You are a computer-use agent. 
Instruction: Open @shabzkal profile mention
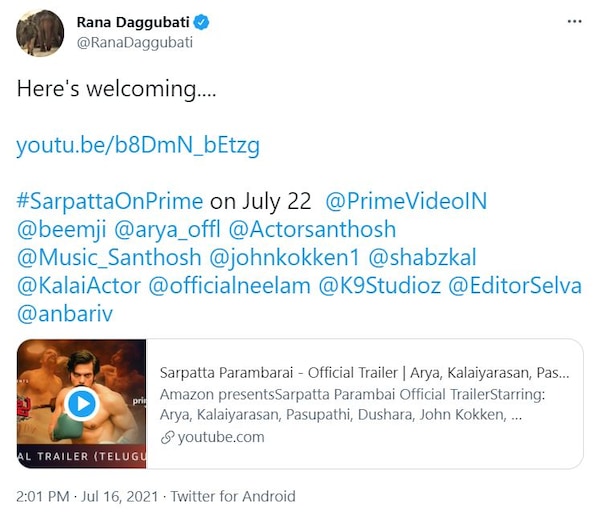coord(422,257)
